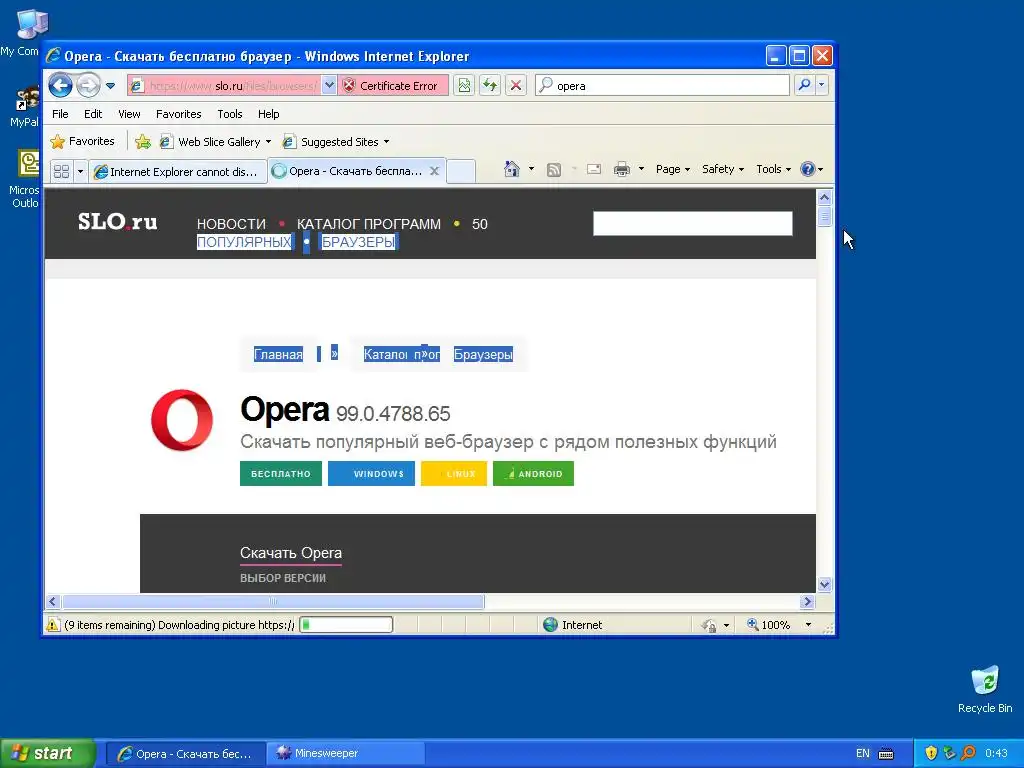Open the Favorites star center button
The image size is (1024, 768).
coord(82,141)
